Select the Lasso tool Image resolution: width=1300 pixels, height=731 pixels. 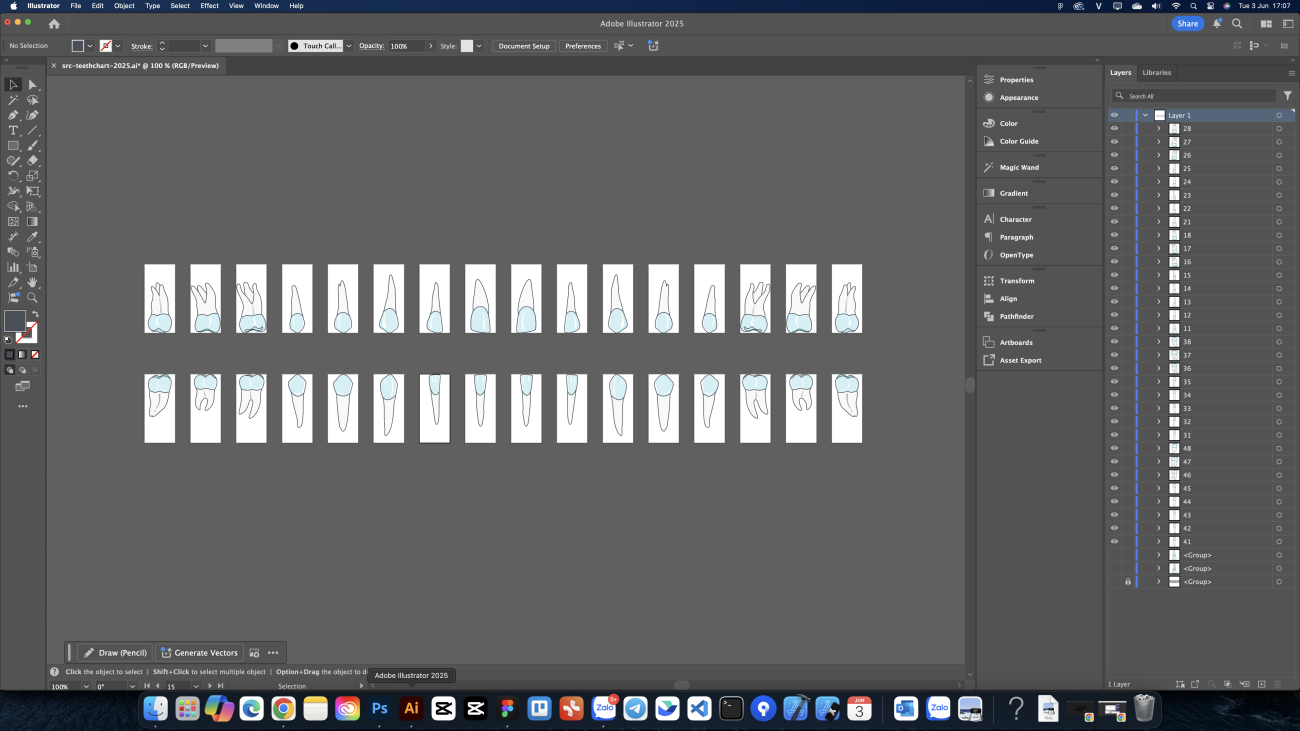pyautogui.click(x=33, y=100)
